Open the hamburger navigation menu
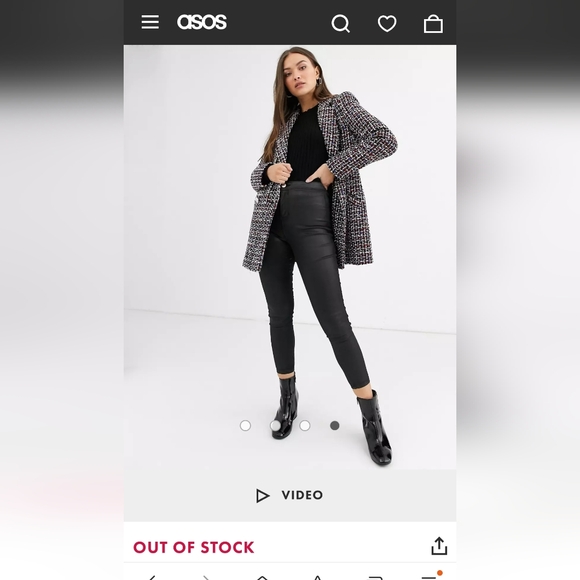This screenshot has width=580, height=580. [x=150, y=22]
